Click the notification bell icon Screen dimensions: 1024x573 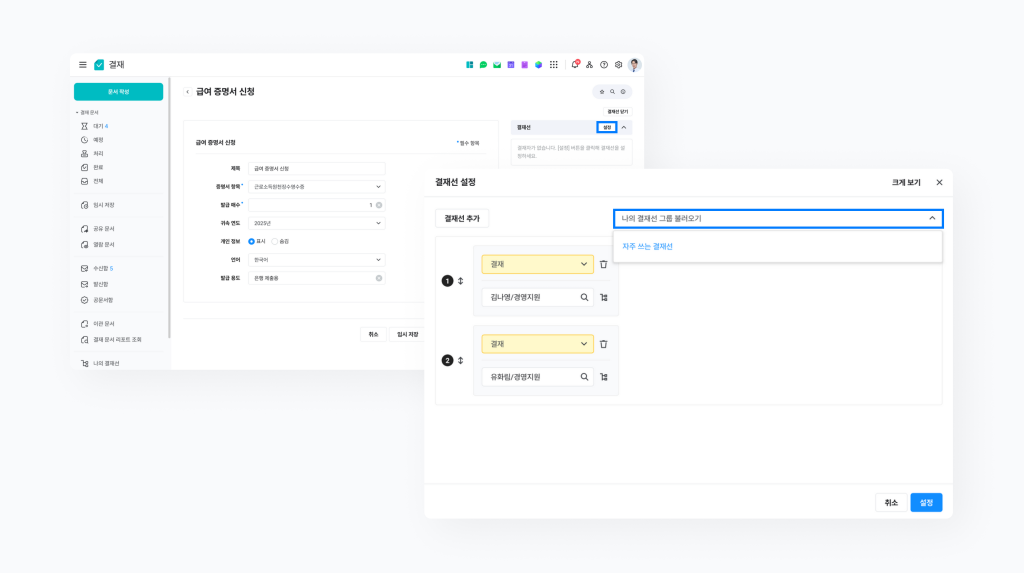coord(575,65)
